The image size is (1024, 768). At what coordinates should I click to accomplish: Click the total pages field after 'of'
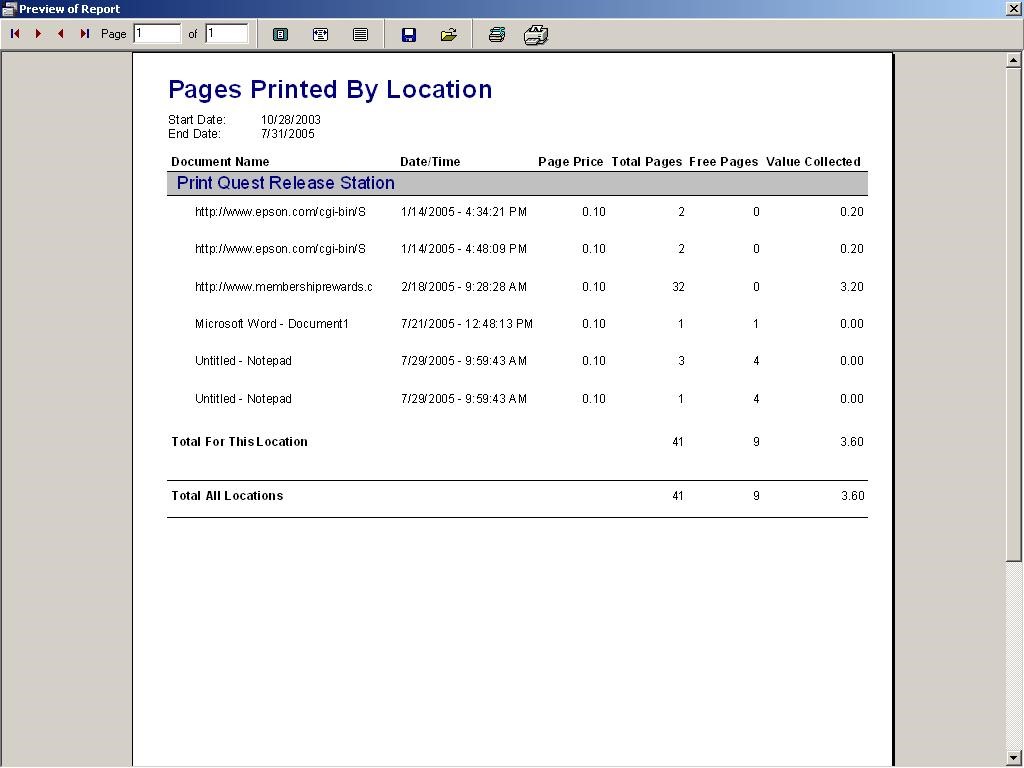coord(227,33)
